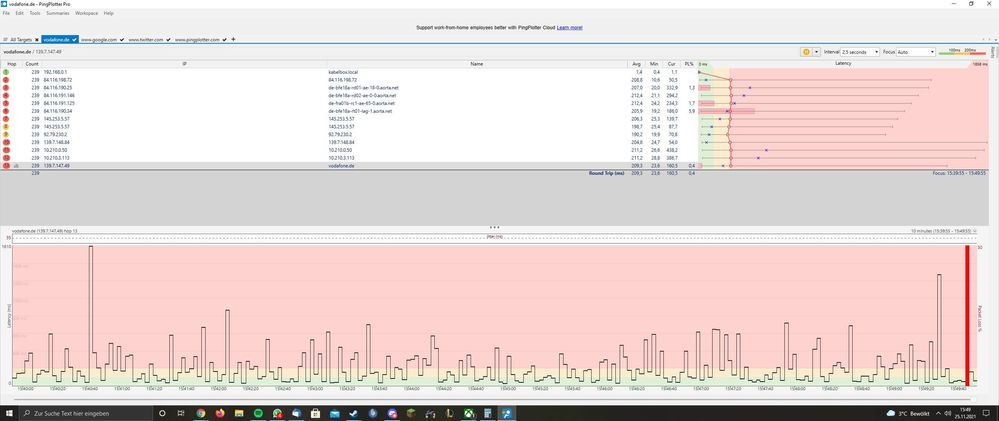
Task: Open the Help menu
Action: [x=108, y=13]
